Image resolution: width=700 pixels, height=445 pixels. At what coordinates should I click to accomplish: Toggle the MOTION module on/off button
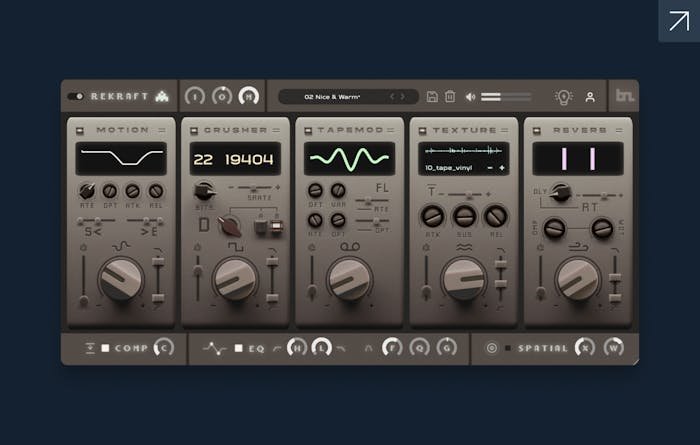(x=81, y=130)
